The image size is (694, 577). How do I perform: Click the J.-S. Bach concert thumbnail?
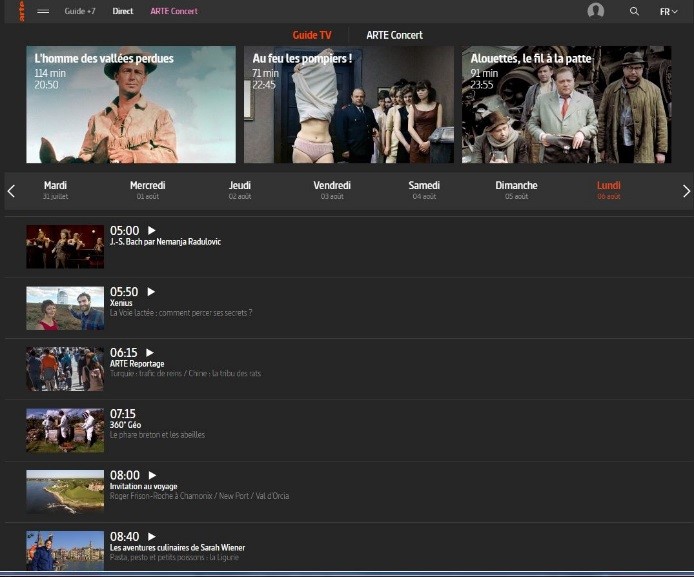click(x=65, y=246)
